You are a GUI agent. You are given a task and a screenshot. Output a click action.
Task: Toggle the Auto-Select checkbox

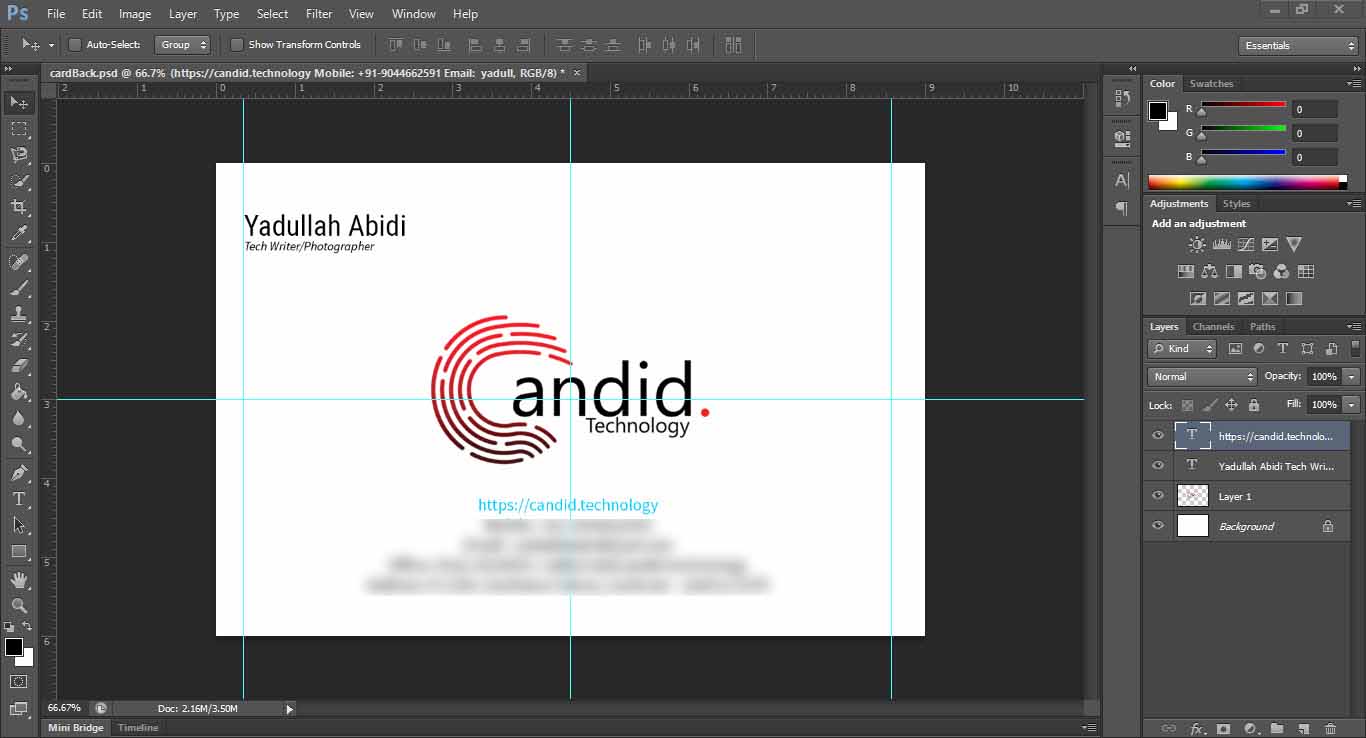[75, 45]
